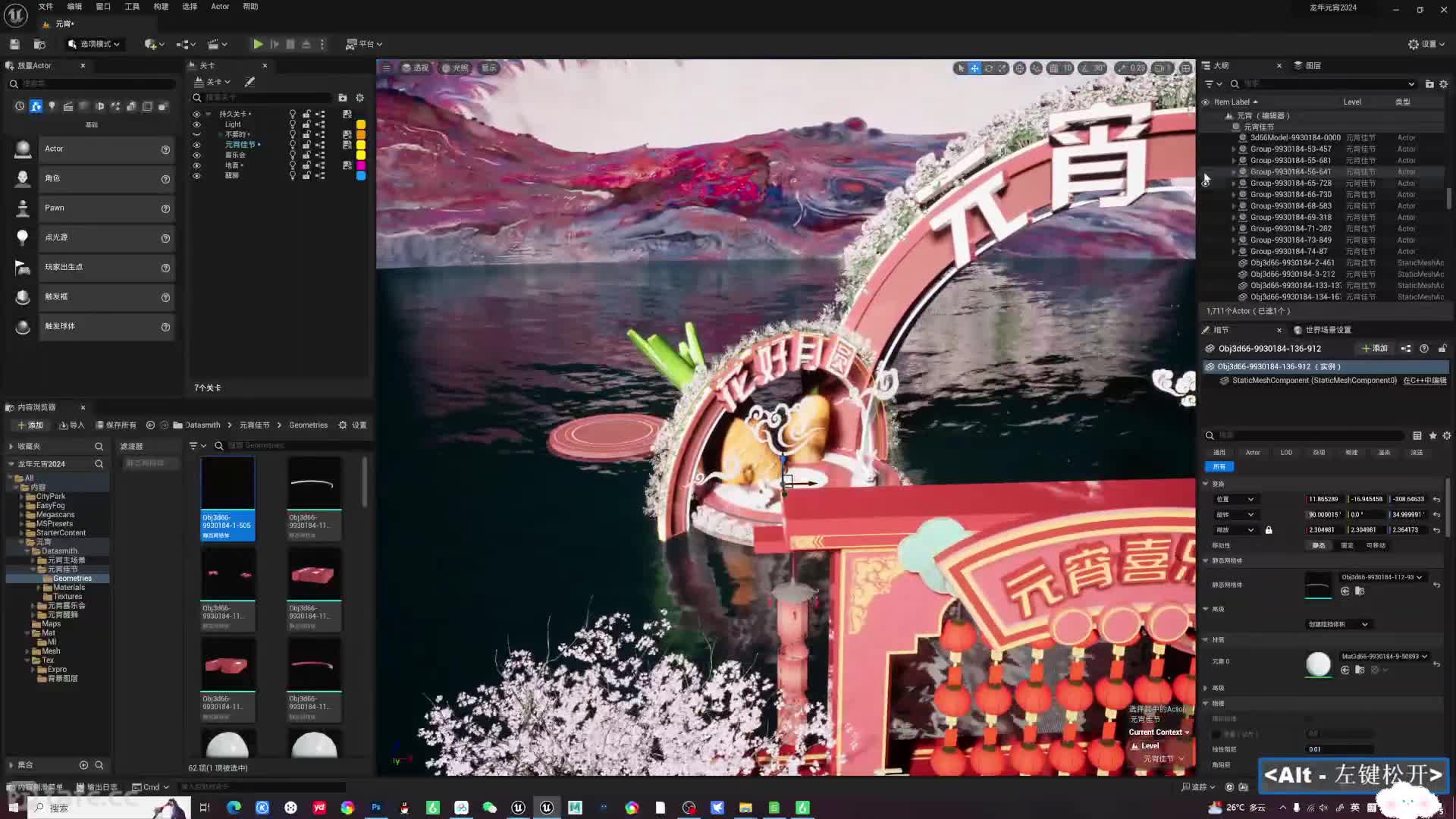Switch to 世界场景设置 tab
Screen dimensions: 1456x819
(1323, 330)
